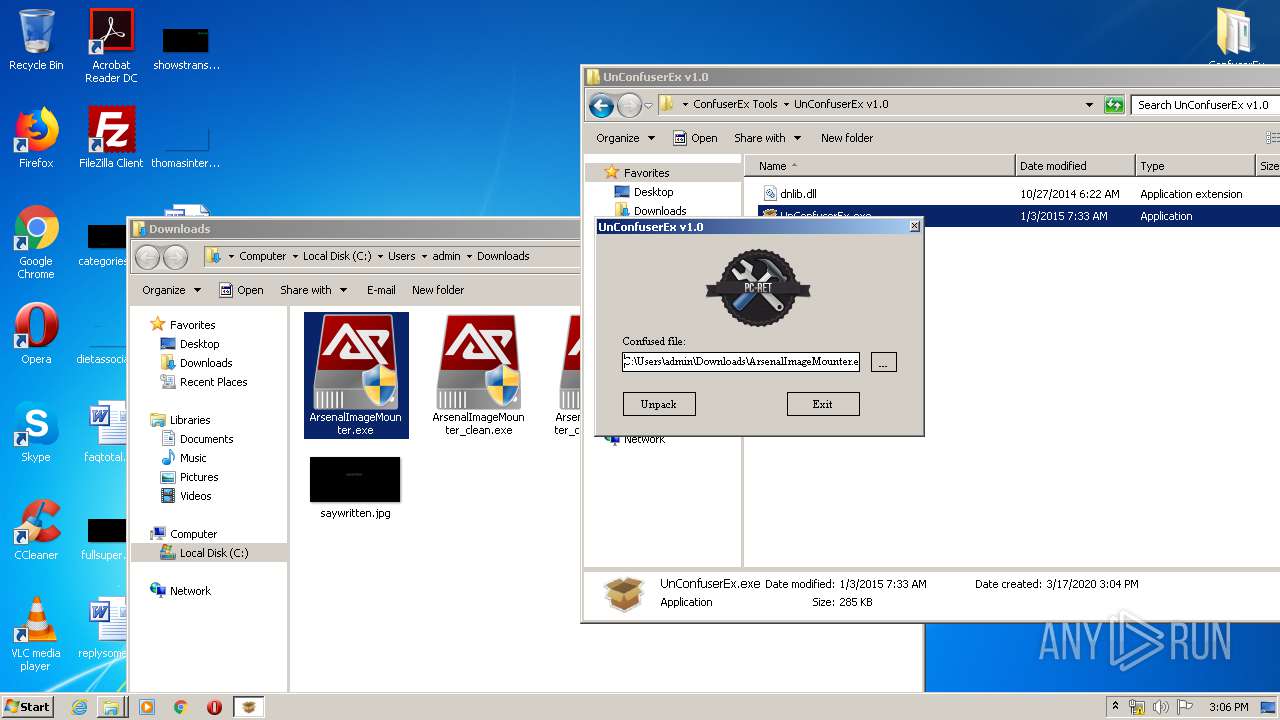Open faqtotal Word document on desktop

point(105,432)
